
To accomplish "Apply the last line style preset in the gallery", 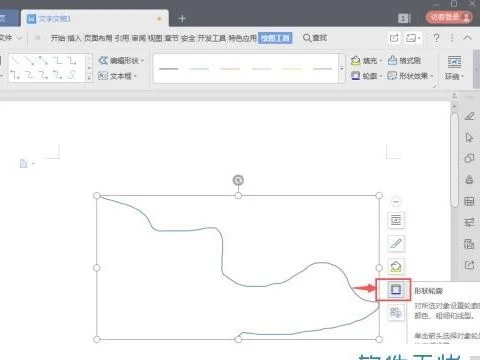I will click(322, 69).
